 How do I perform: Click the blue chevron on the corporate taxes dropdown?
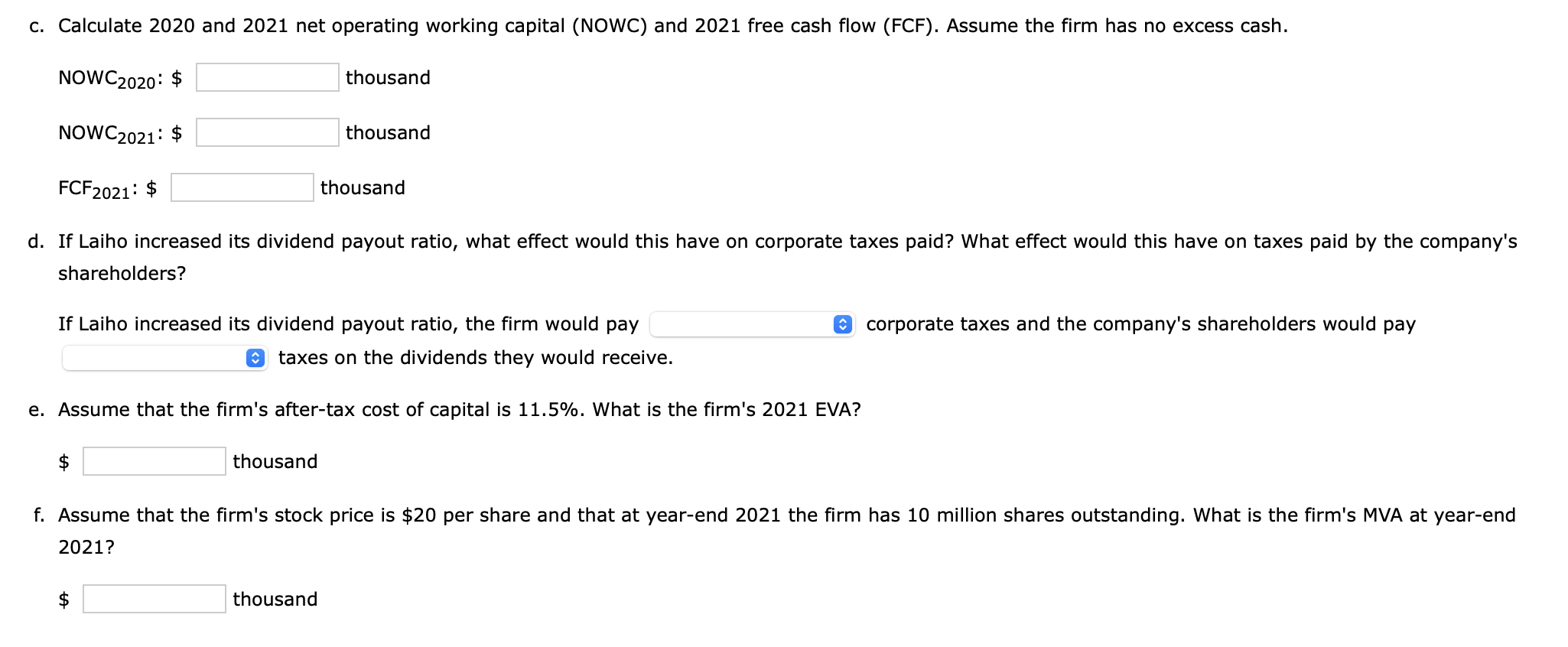(x=842, y=324)
